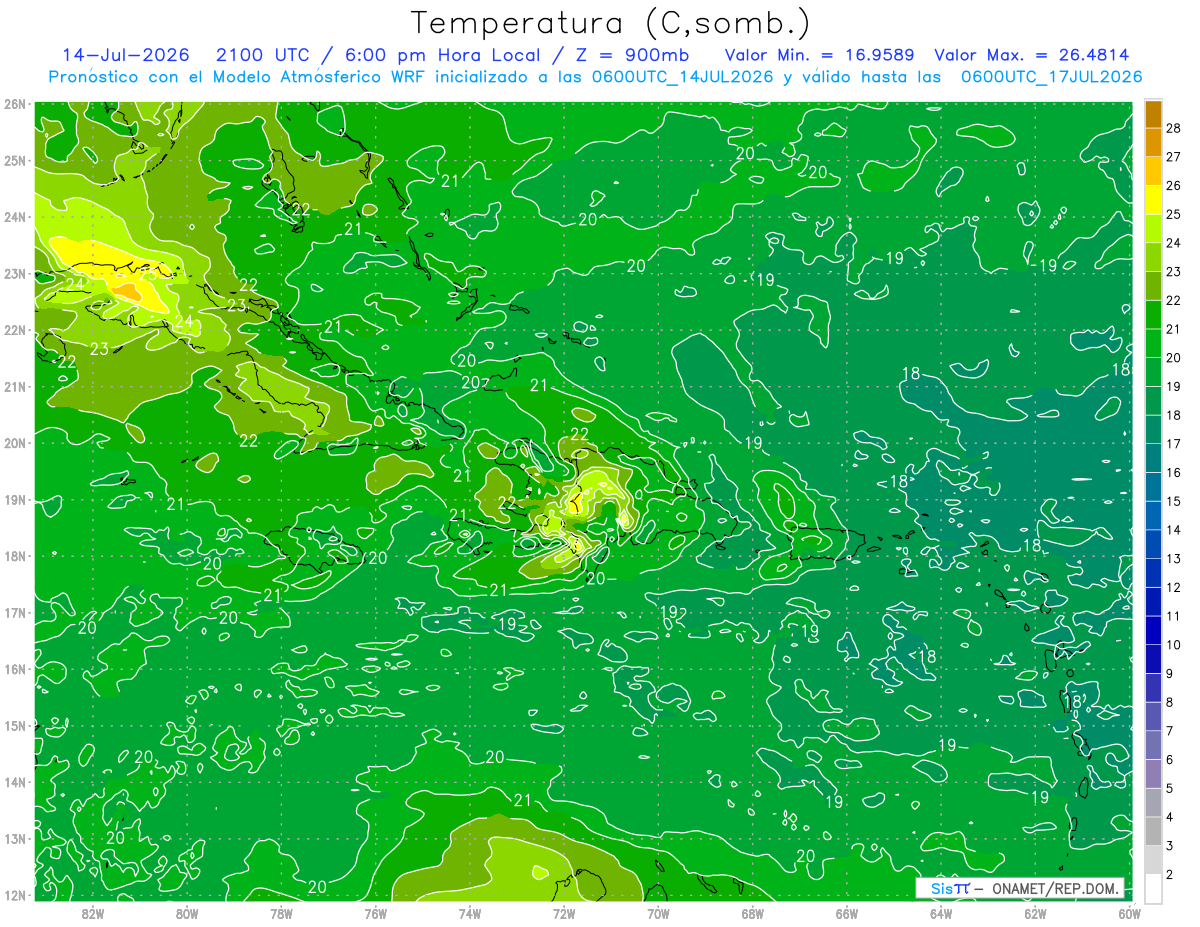Click the title 'Temperatura (C,somb.)'

click(610, 23)
